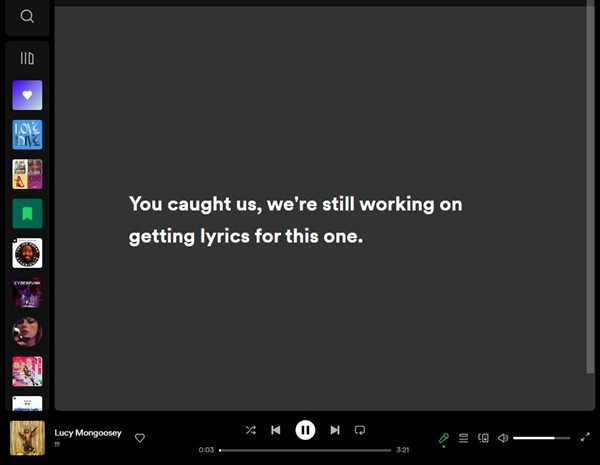Open the pink album cover in the sidebar
Image resolution: width=600 pixels, height=465 pixels.
[27, 372]
